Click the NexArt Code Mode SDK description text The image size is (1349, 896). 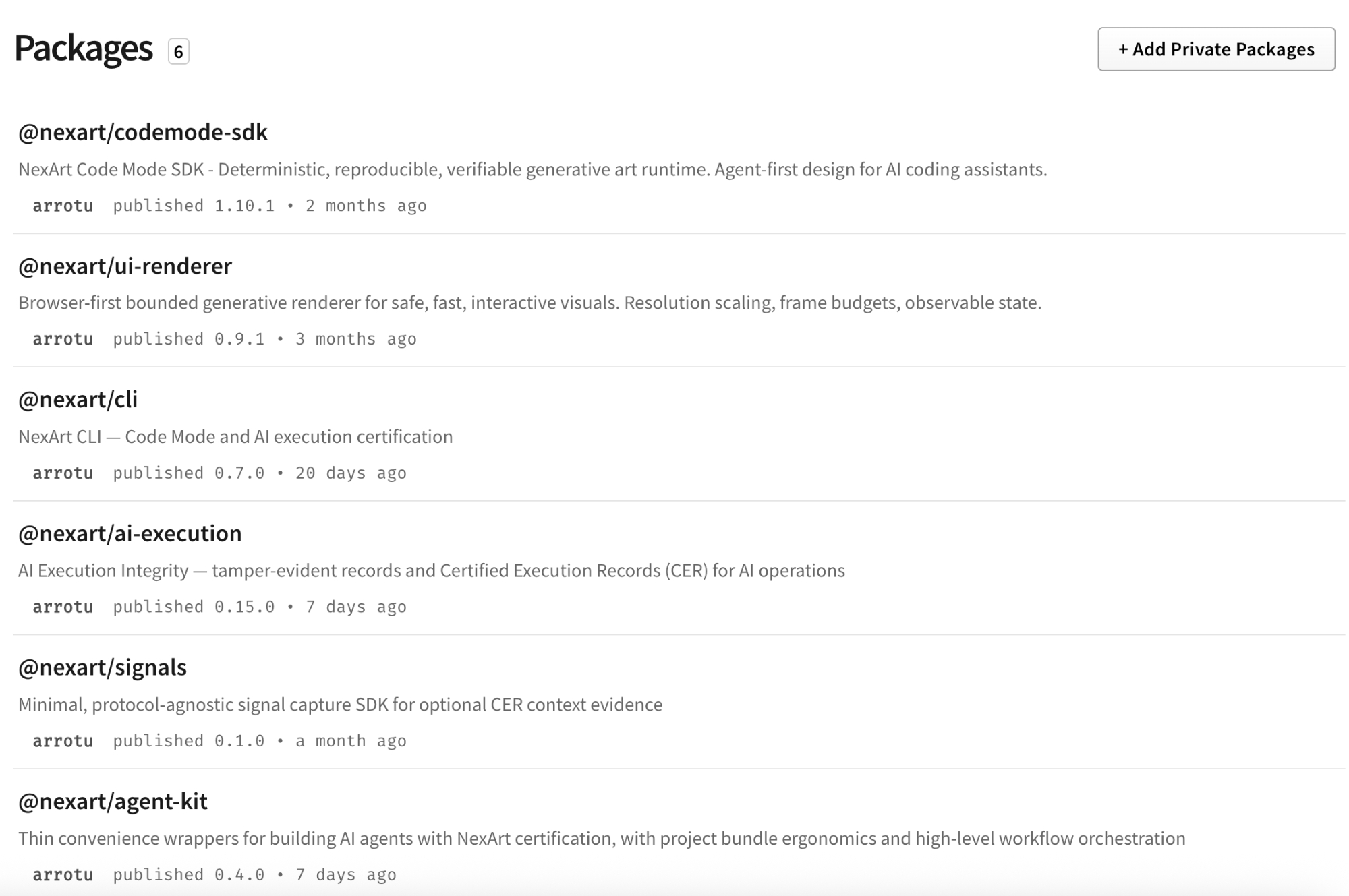(532, 169)
